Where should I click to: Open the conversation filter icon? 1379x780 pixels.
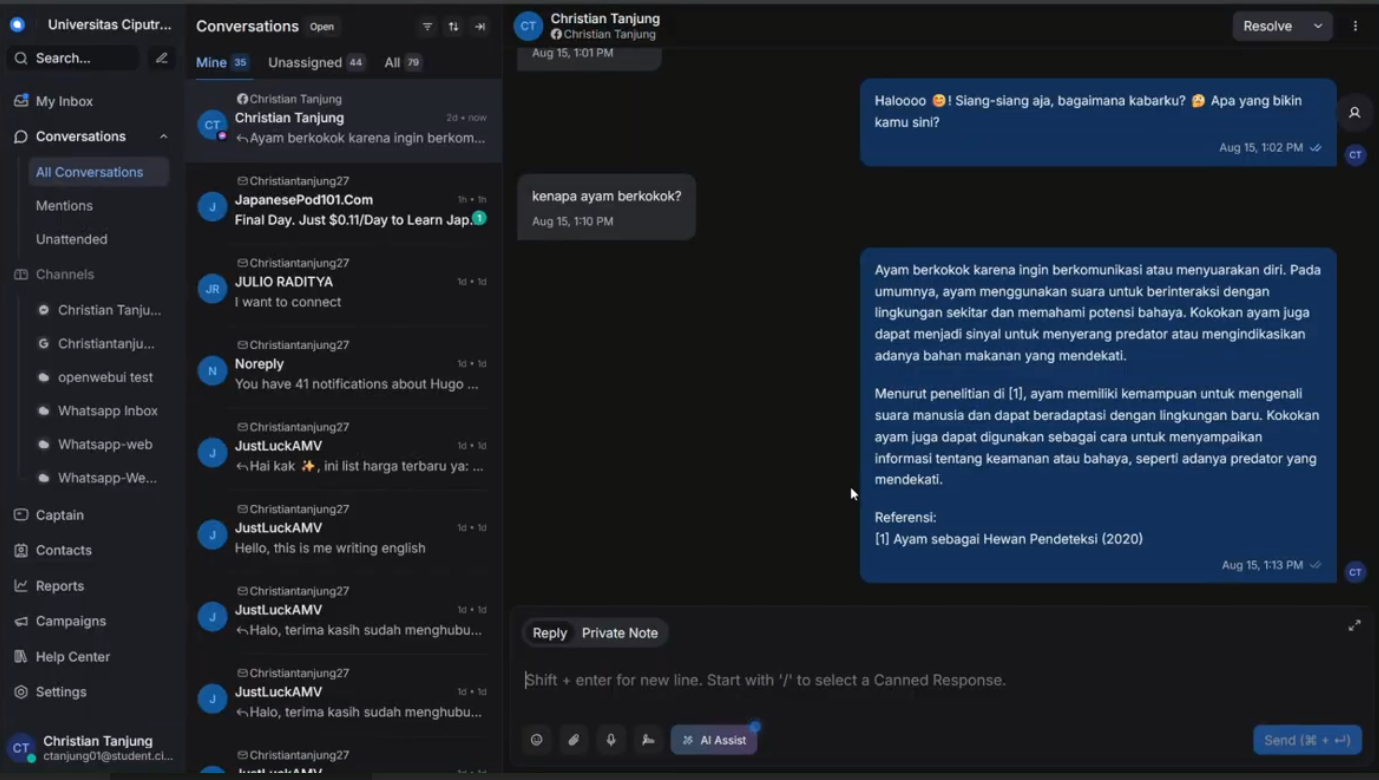point(427,27)
